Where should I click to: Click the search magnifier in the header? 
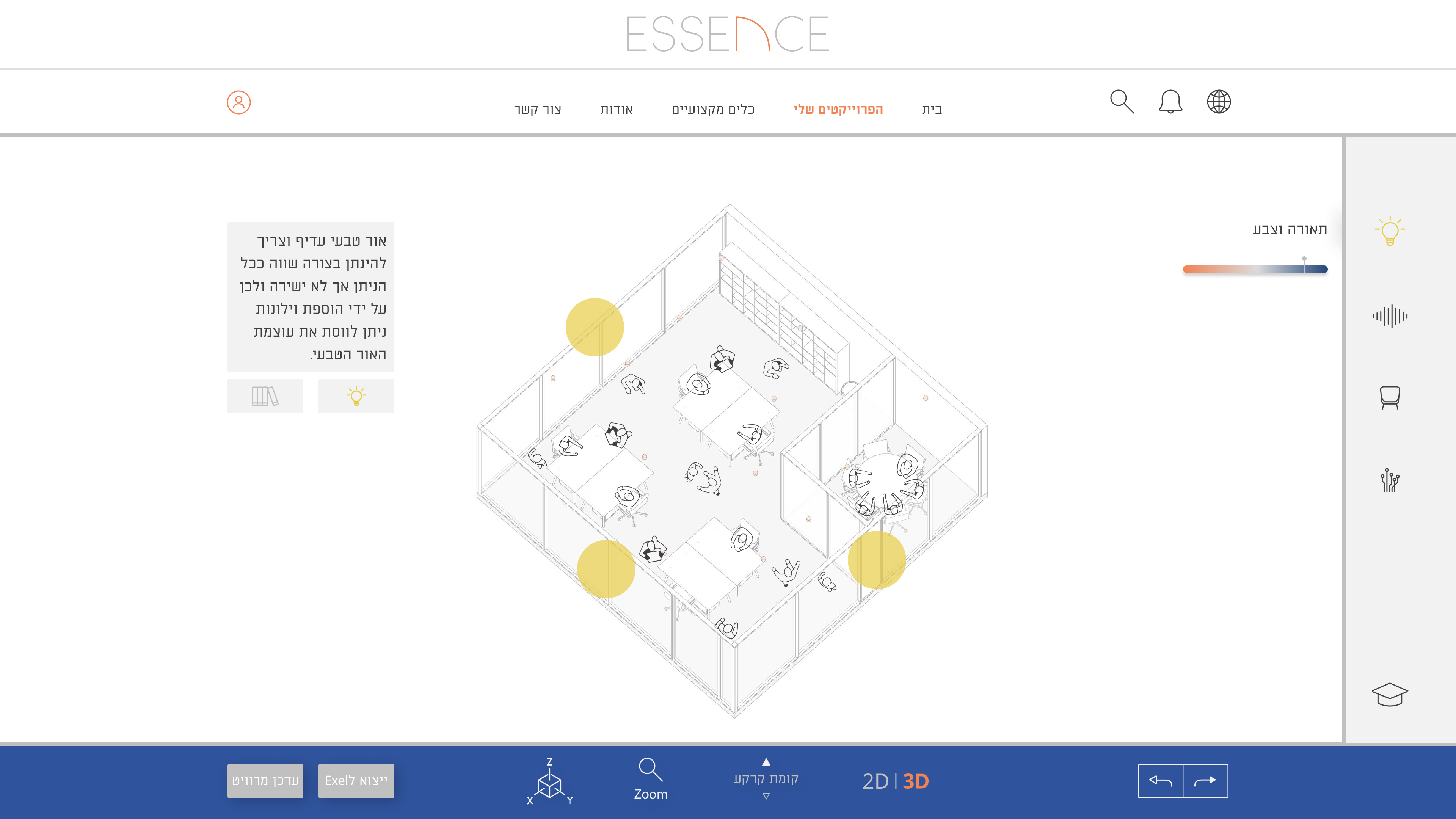(1122, 102)
